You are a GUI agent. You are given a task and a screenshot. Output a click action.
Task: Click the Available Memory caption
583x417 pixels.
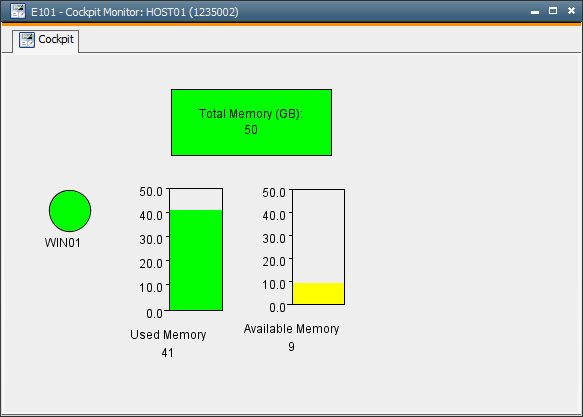292,329
